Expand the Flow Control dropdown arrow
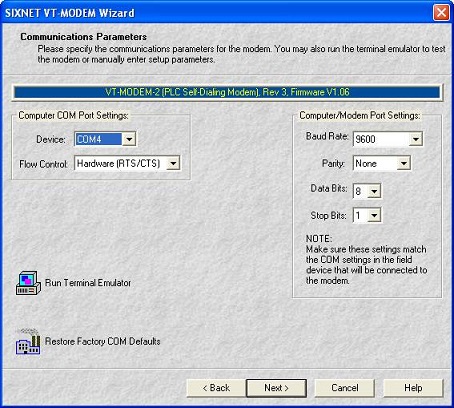 pos(173,163)
